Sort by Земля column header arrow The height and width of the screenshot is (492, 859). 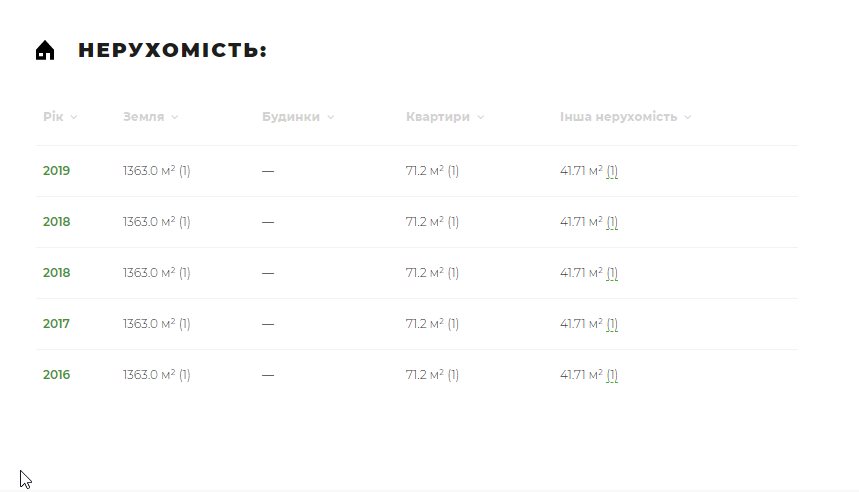174,117
